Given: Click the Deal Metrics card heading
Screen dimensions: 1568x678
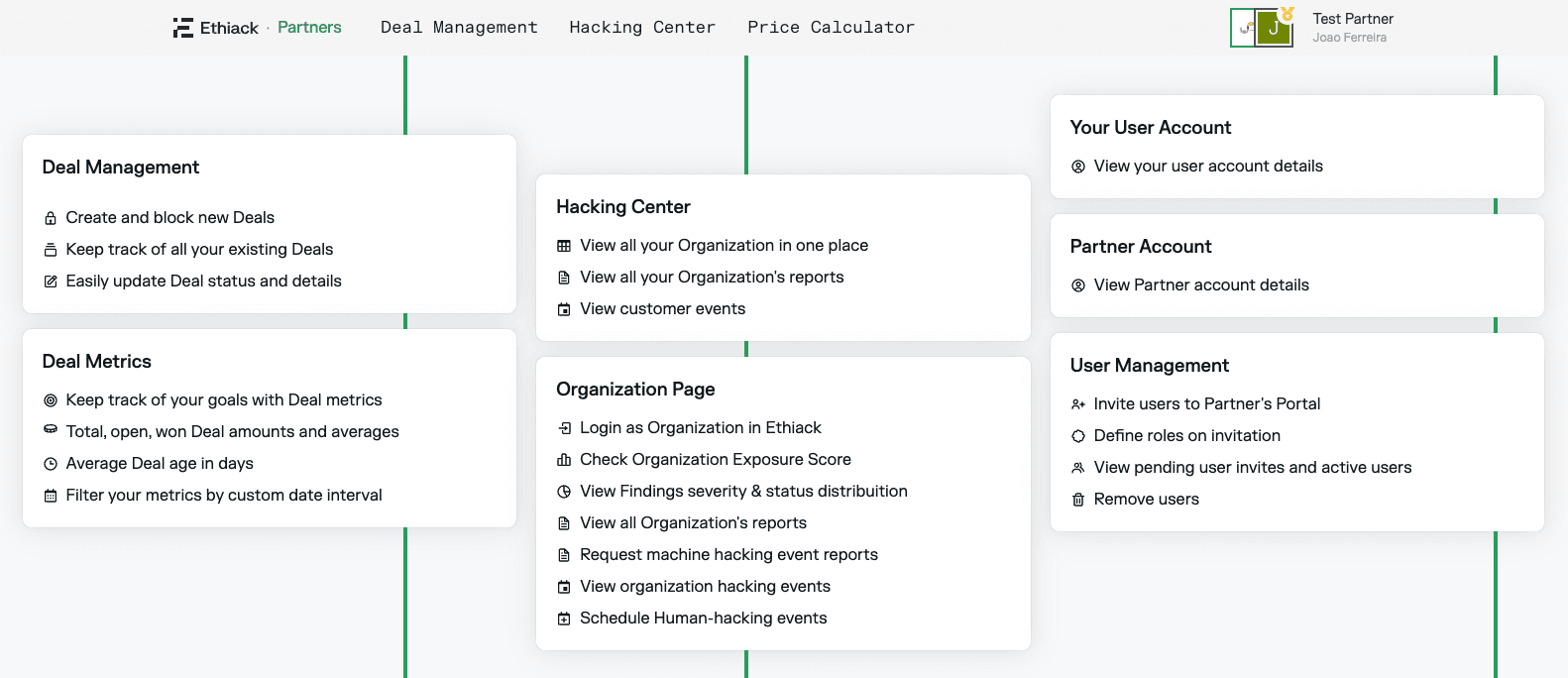Looking at the screenshot, I should (x=97, y=362).
